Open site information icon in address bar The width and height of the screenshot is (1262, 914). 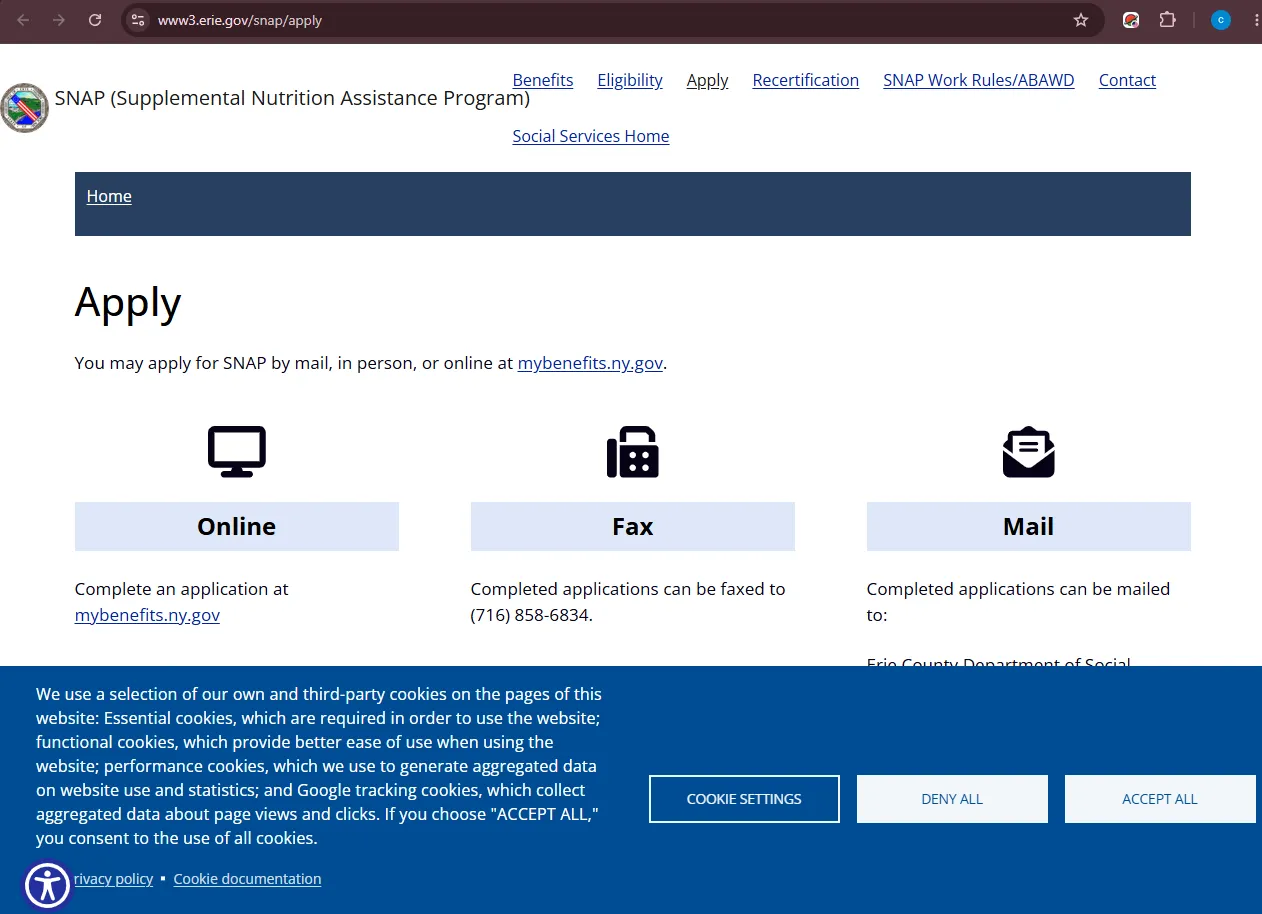pyautogui.click(x=139, y=20)
